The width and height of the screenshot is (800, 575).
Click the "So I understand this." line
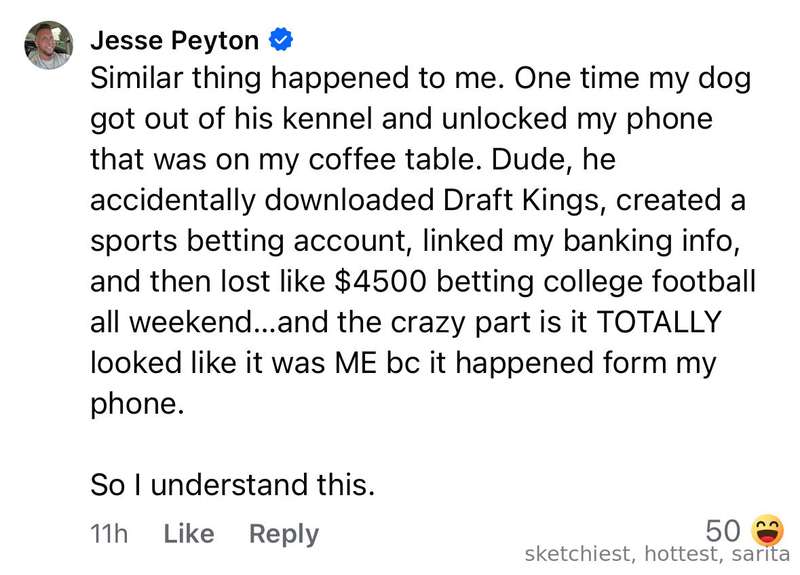[x=233, y=484]
